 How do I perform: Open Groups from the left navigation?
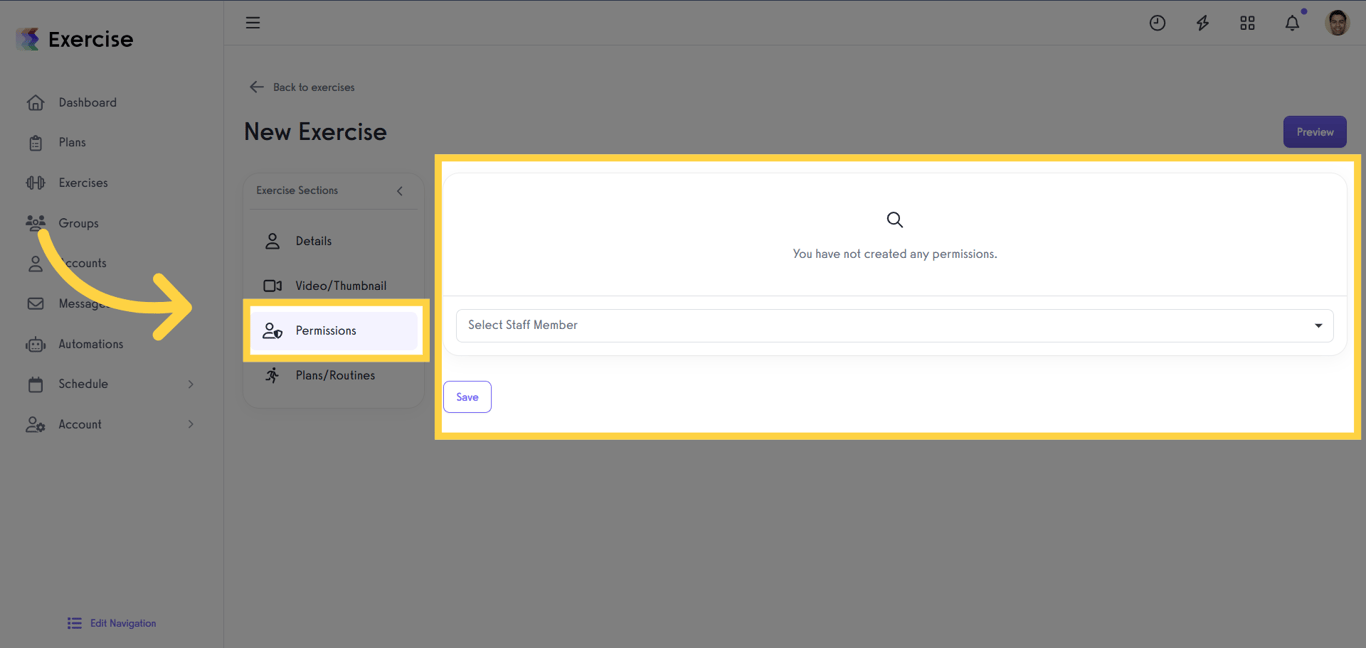[x=80, y=222]
